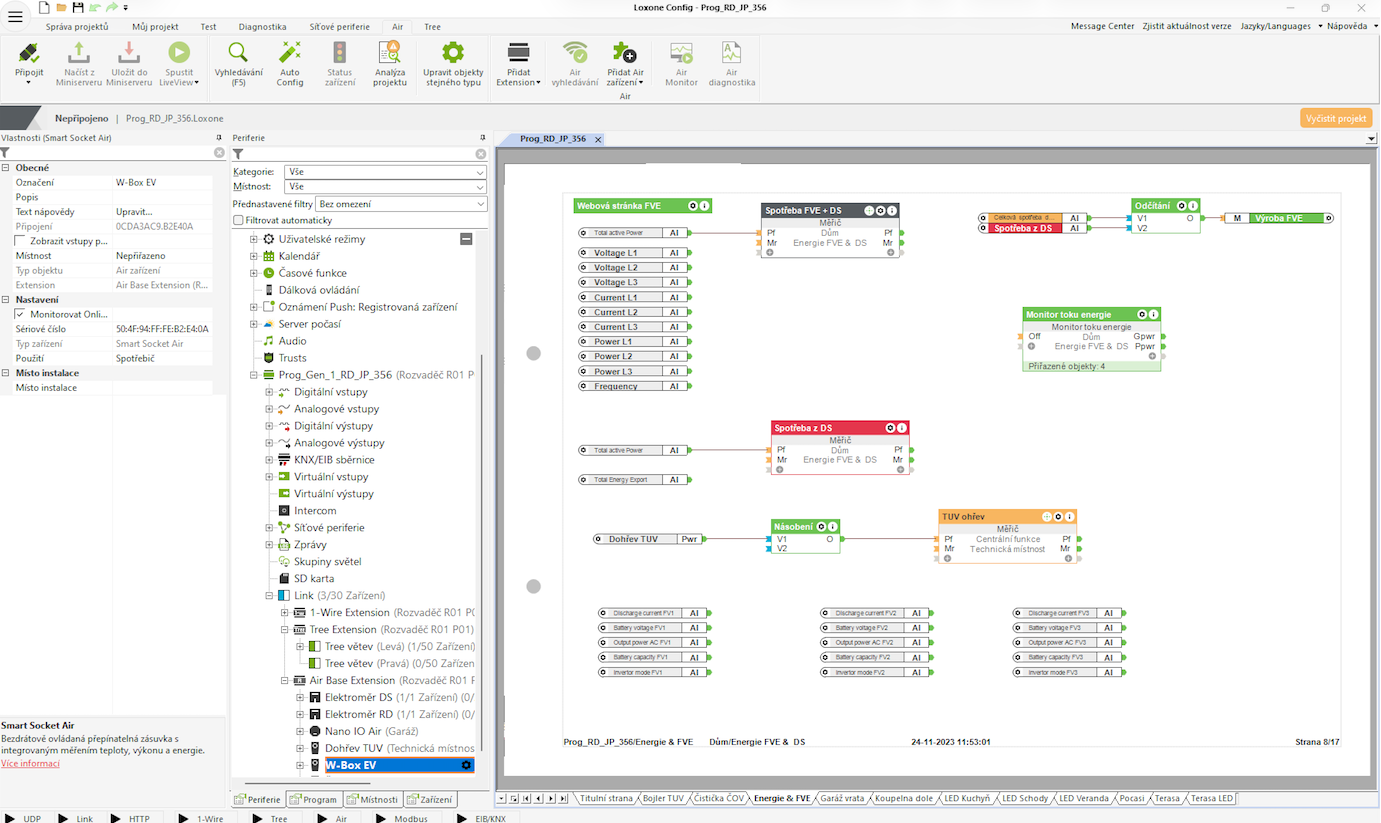1381x823 pixels.
Task: Switch to Diagnostika ribbon tab
Action: [262, 27]
